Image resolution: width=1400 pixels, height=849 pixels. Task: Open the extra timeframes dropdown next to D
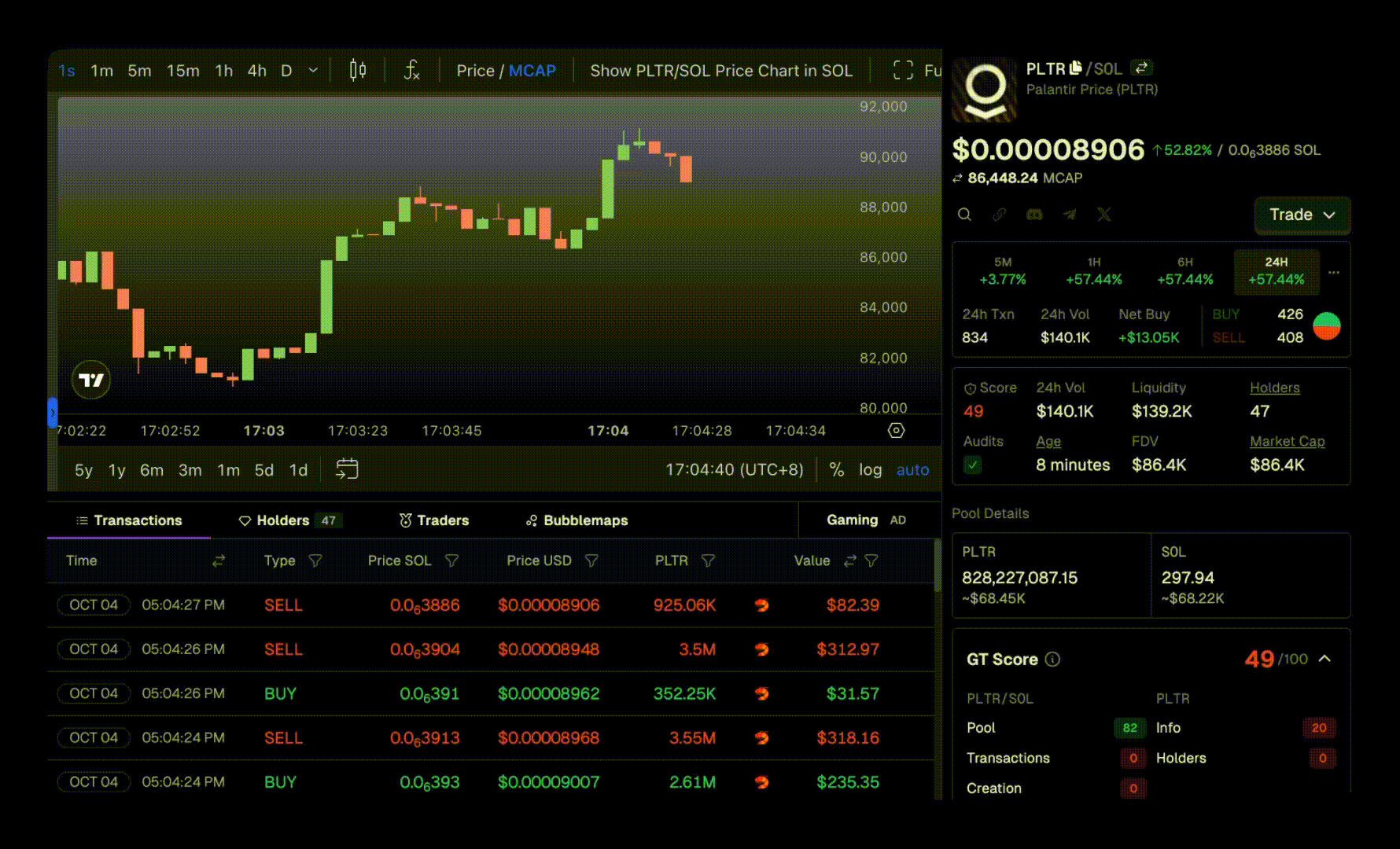click(312, 71)
